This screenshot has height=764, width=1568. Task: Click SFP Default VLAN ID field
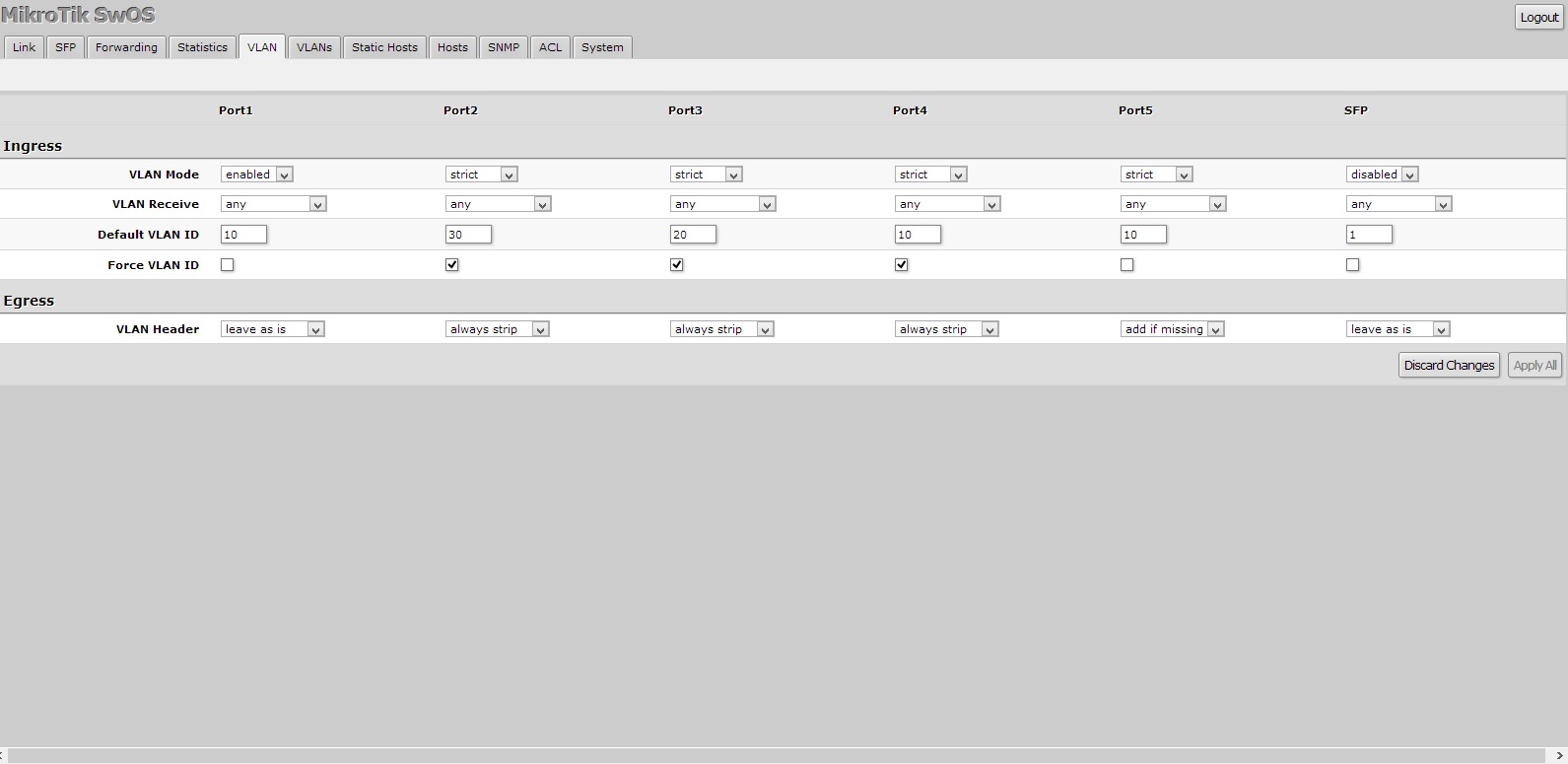(x=1369, y=235)
